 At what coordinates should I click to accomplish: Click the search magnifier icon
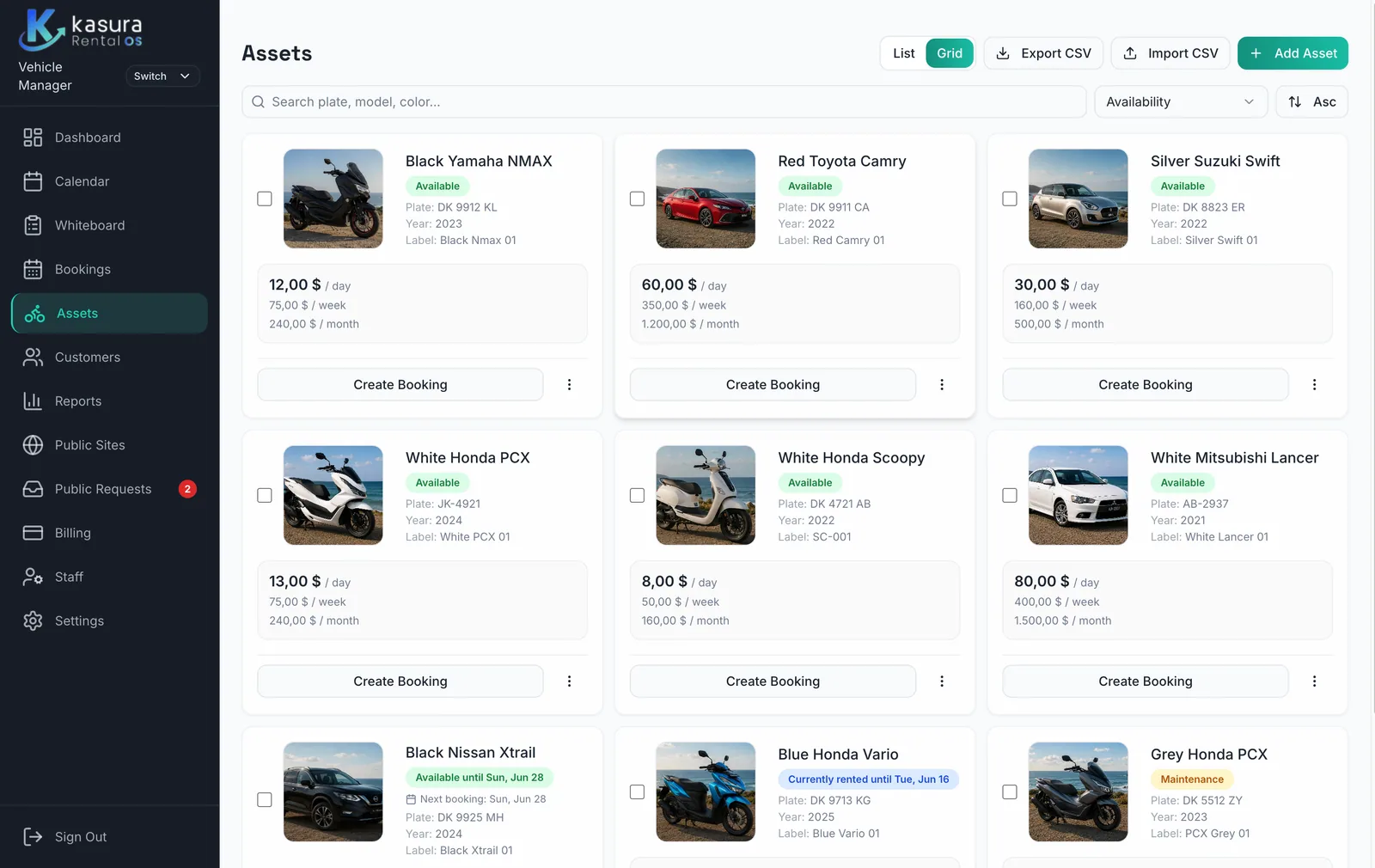258,101
